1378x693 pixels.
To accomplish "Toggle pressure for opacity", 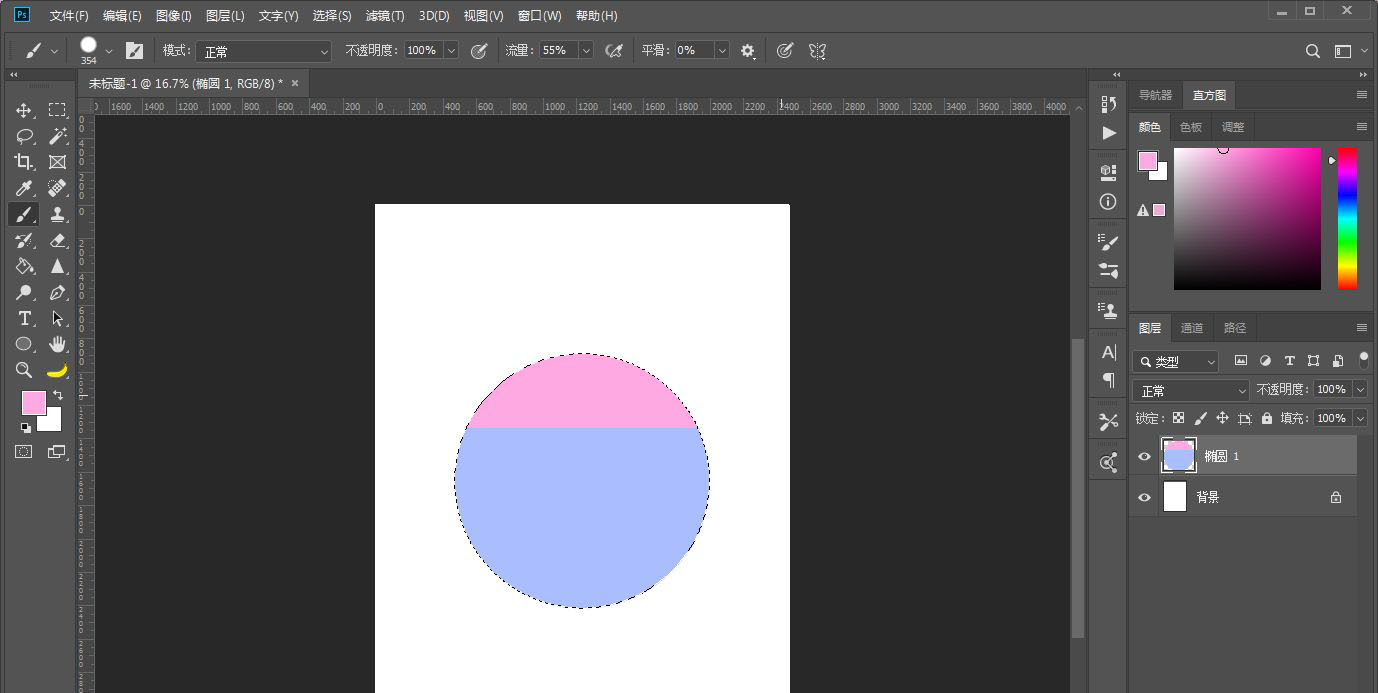I will coord(479,50).
